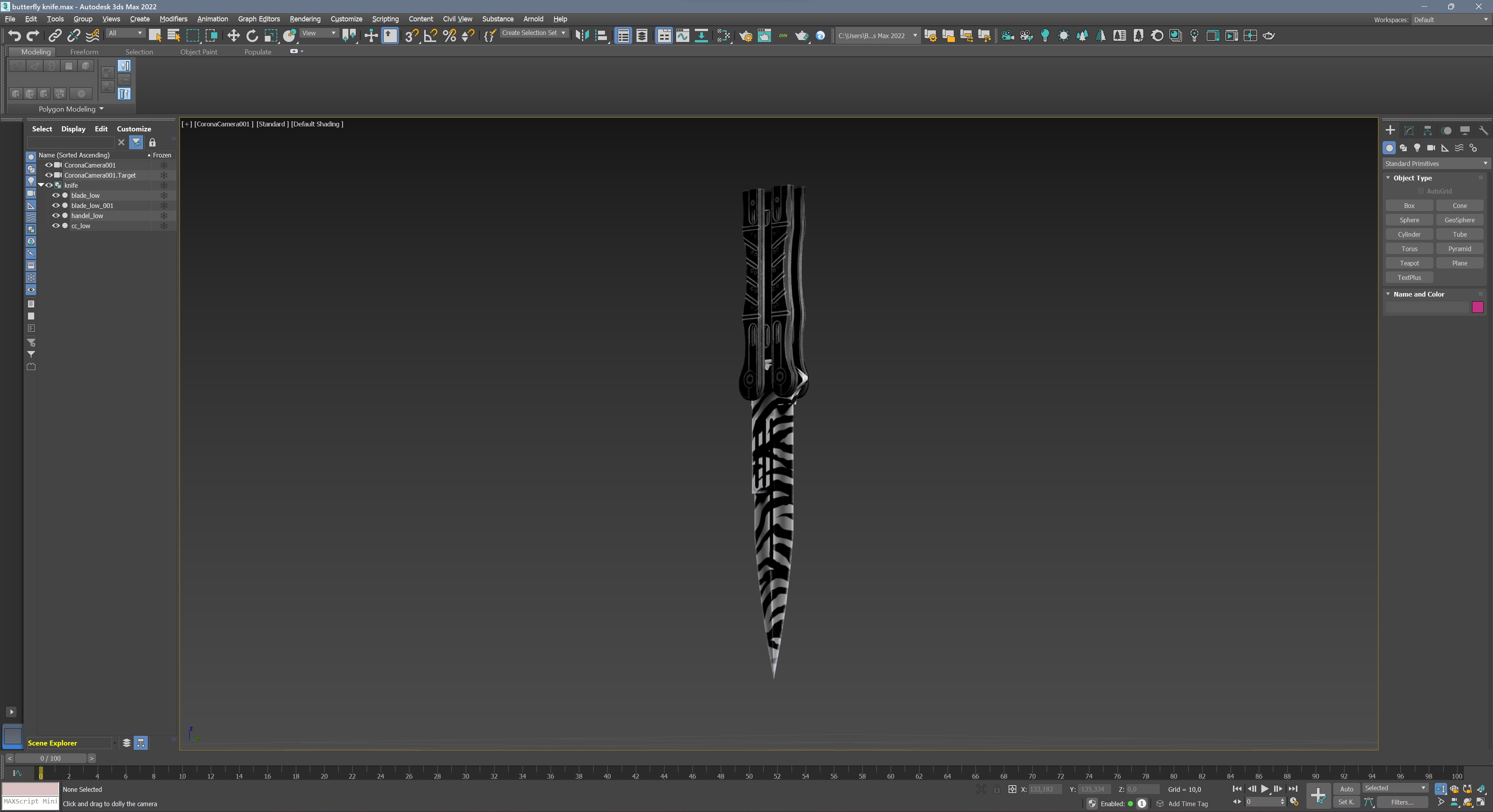Select the Cameras category icon
1493x812 pixels.
(x=1431, y=148)
